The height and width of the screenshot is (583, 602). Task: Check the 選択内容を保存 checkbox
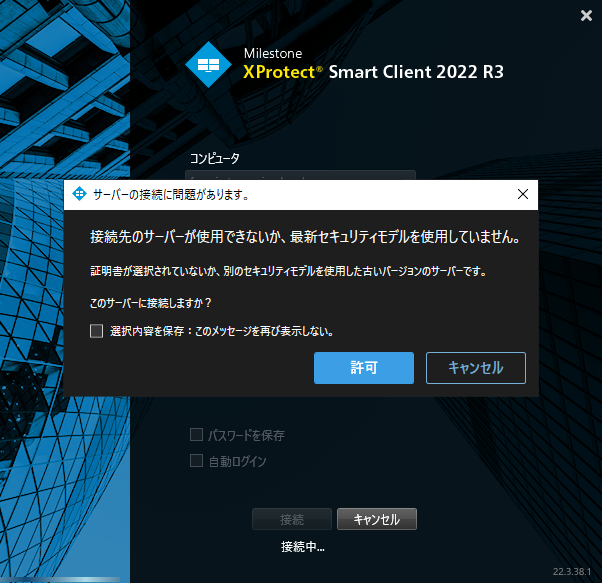click(96, 331)
